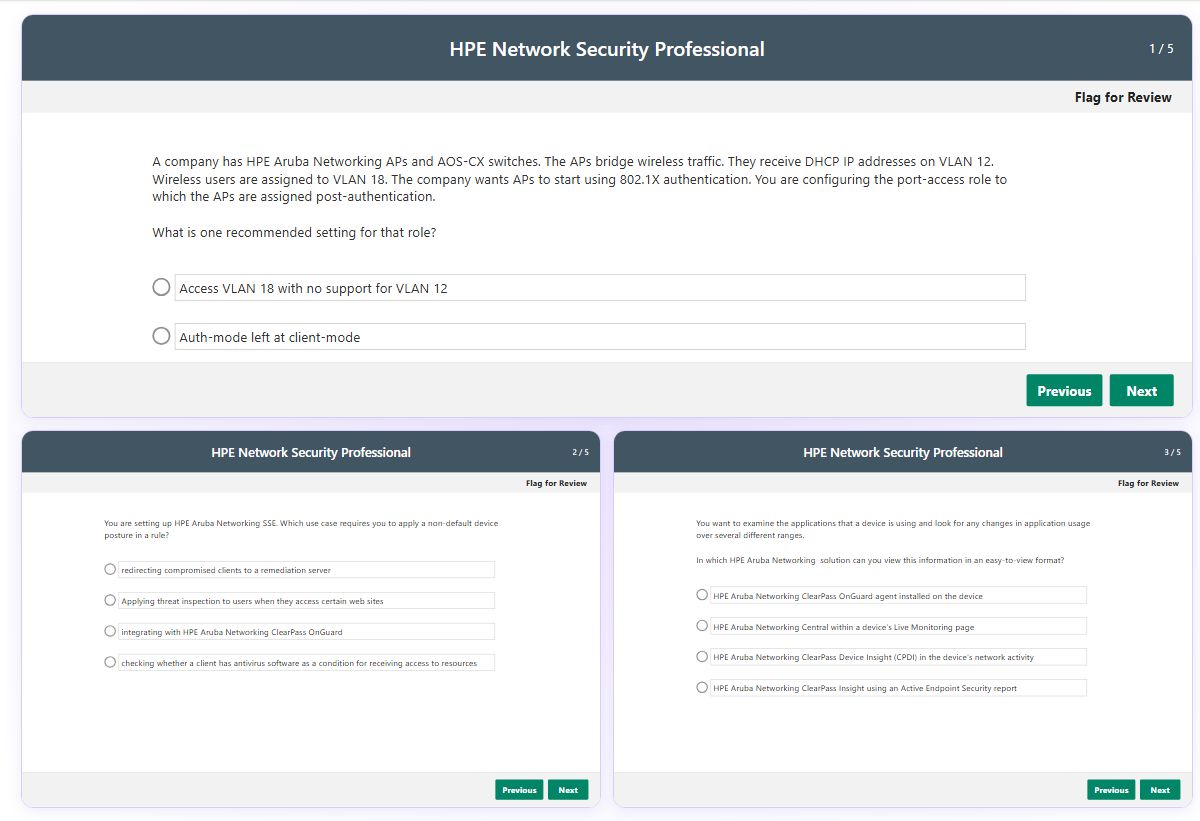Screen dimensions: 1200x821
Task: Select radio 'Access VLAN 18 with no support for VLAN 12'
Action: point(161,287)
